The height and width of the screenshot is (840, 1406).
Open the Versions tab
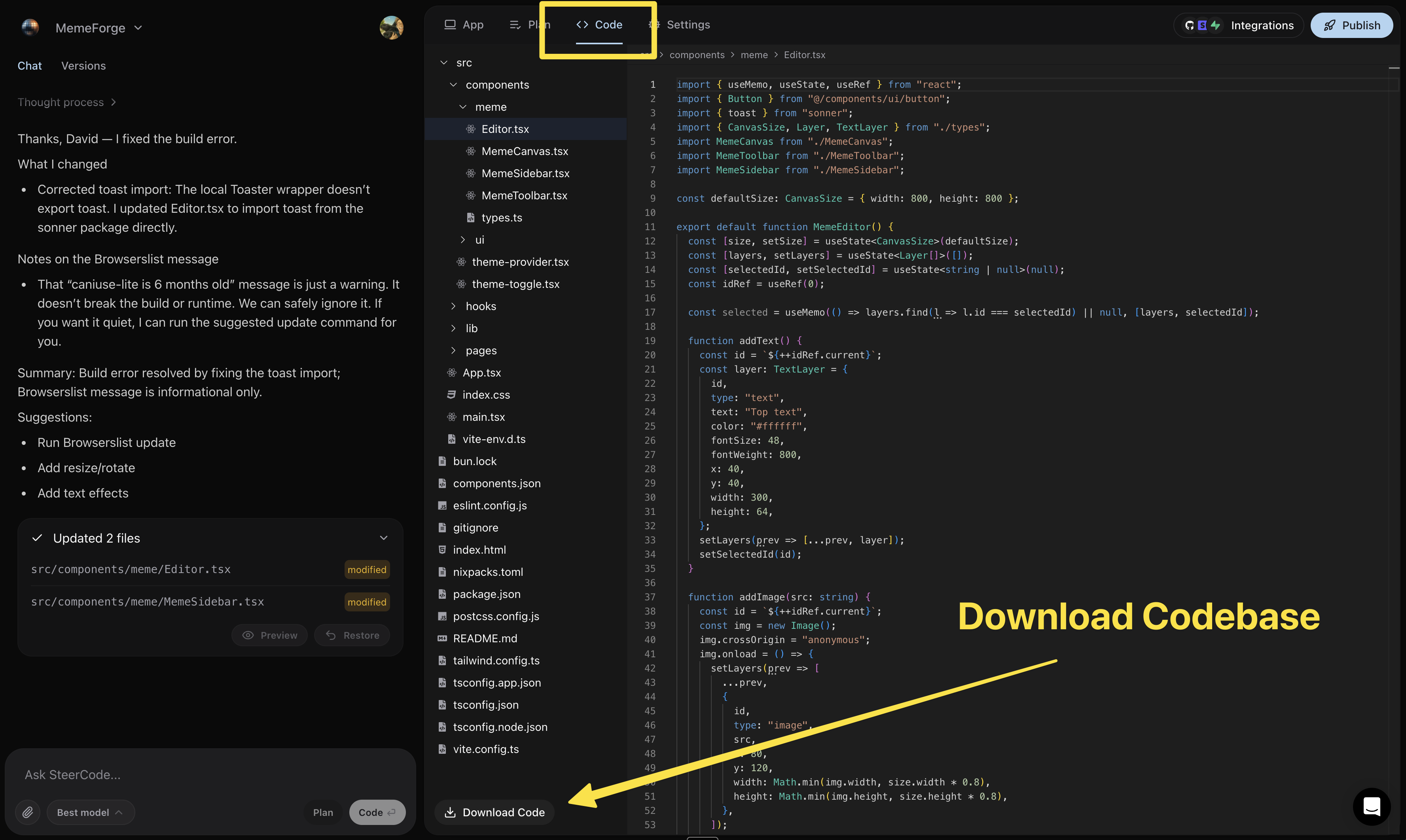pyautogui.click(x=83, y=66)
